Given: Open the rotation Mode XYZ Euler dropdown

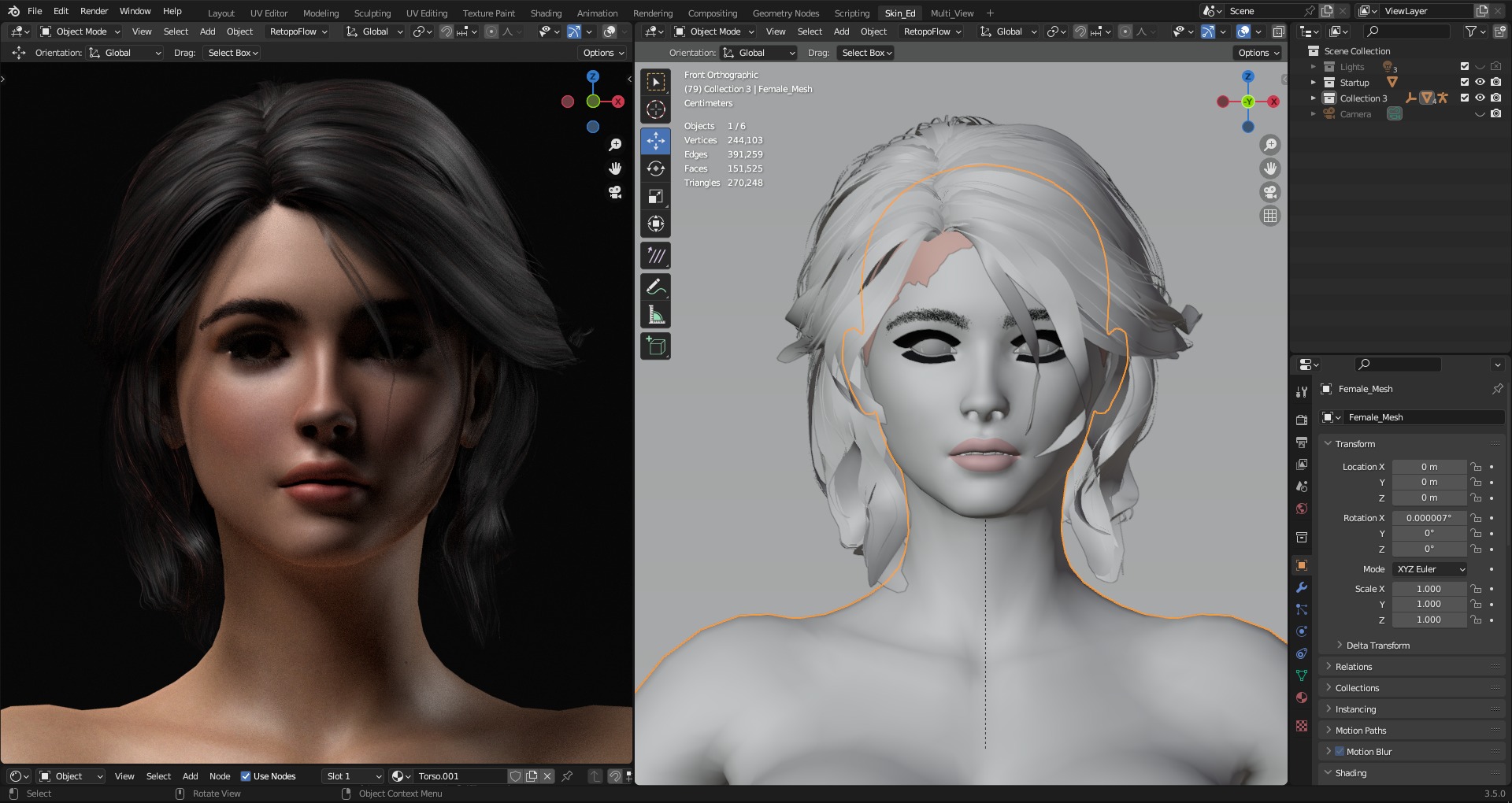Looking at the screenshot, I should [x=1430, y=569].
